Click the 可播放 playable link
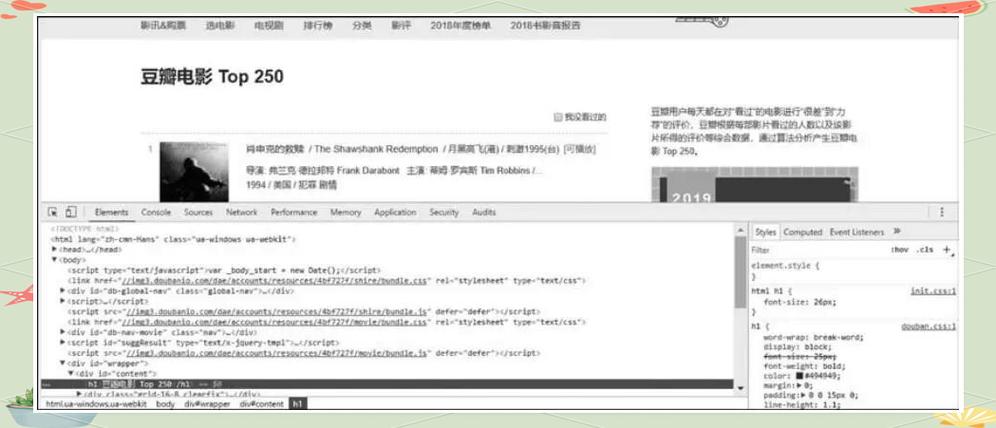This screenshot has width=996, height=428. (580, 149)
